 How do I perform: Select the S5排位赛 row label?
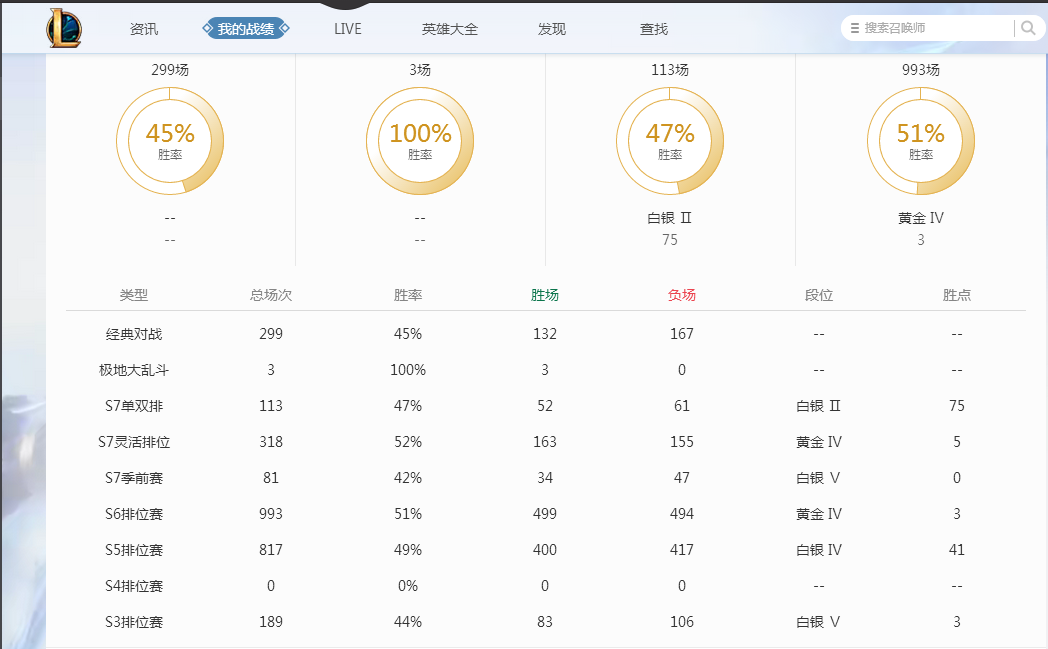pos(134,550)
